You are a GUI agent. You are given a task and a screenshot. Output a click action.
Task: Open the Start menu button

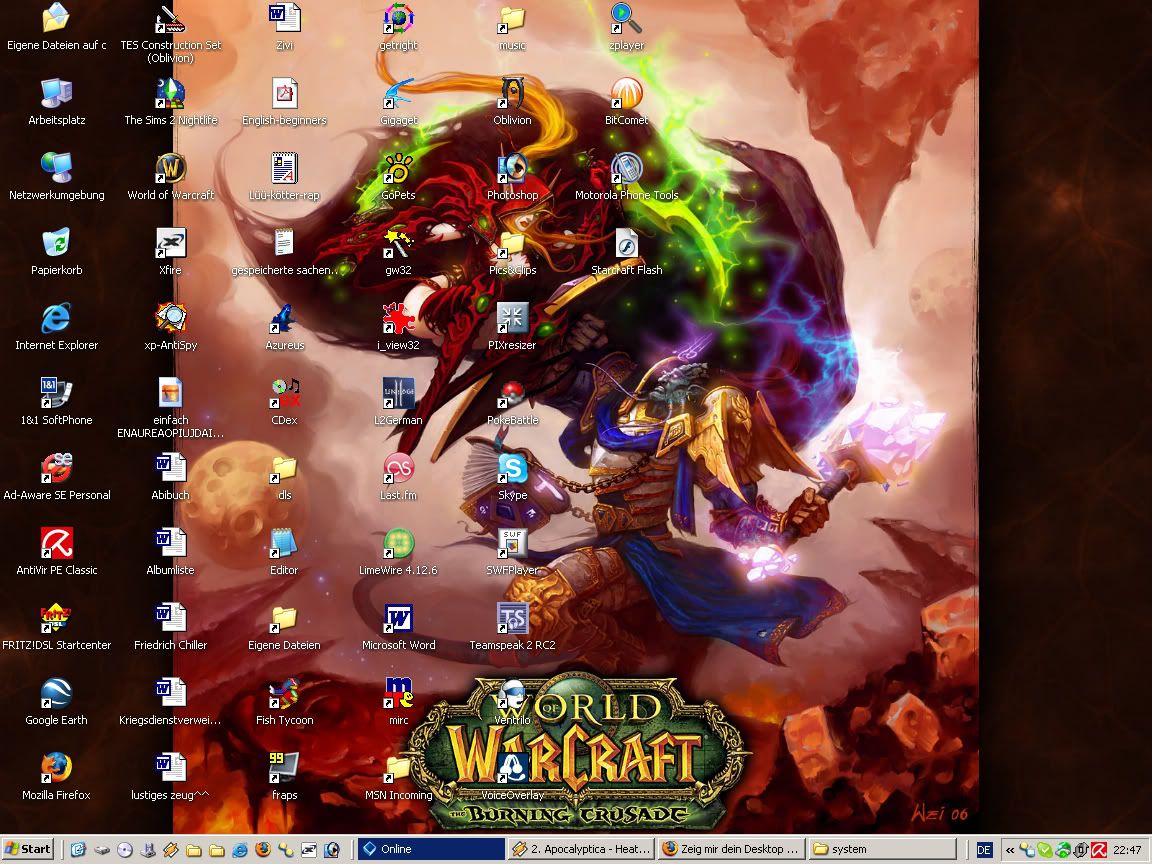pos(28,849)
